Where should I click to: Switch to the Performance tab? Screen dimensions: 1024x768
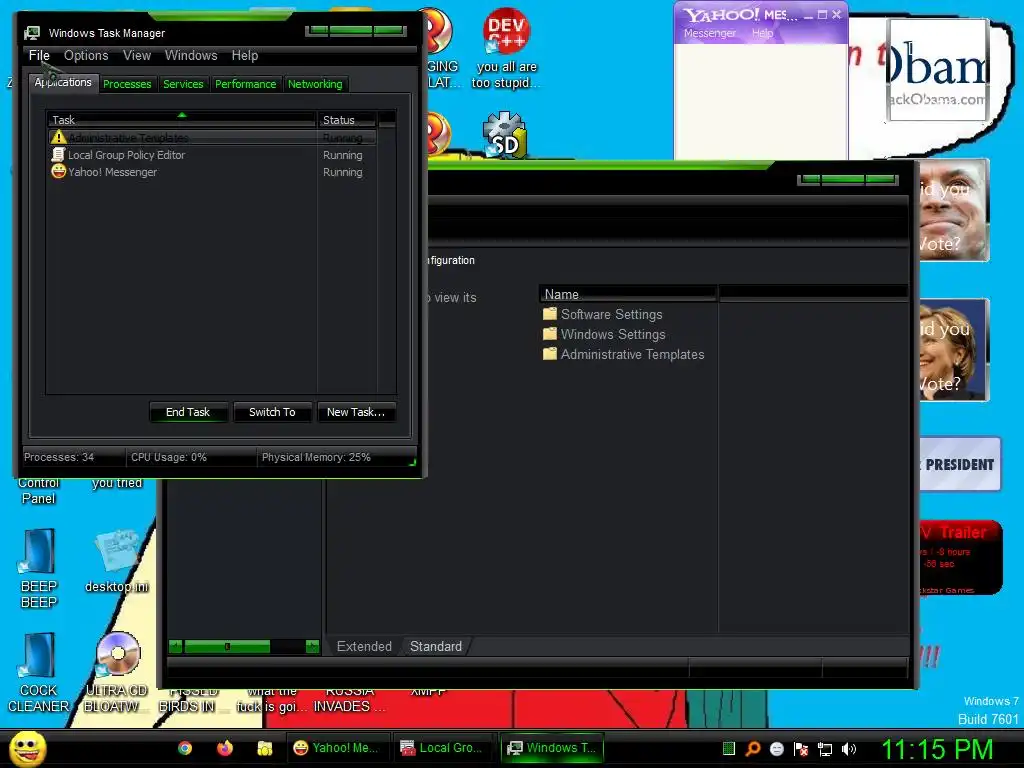click(246, 84)
